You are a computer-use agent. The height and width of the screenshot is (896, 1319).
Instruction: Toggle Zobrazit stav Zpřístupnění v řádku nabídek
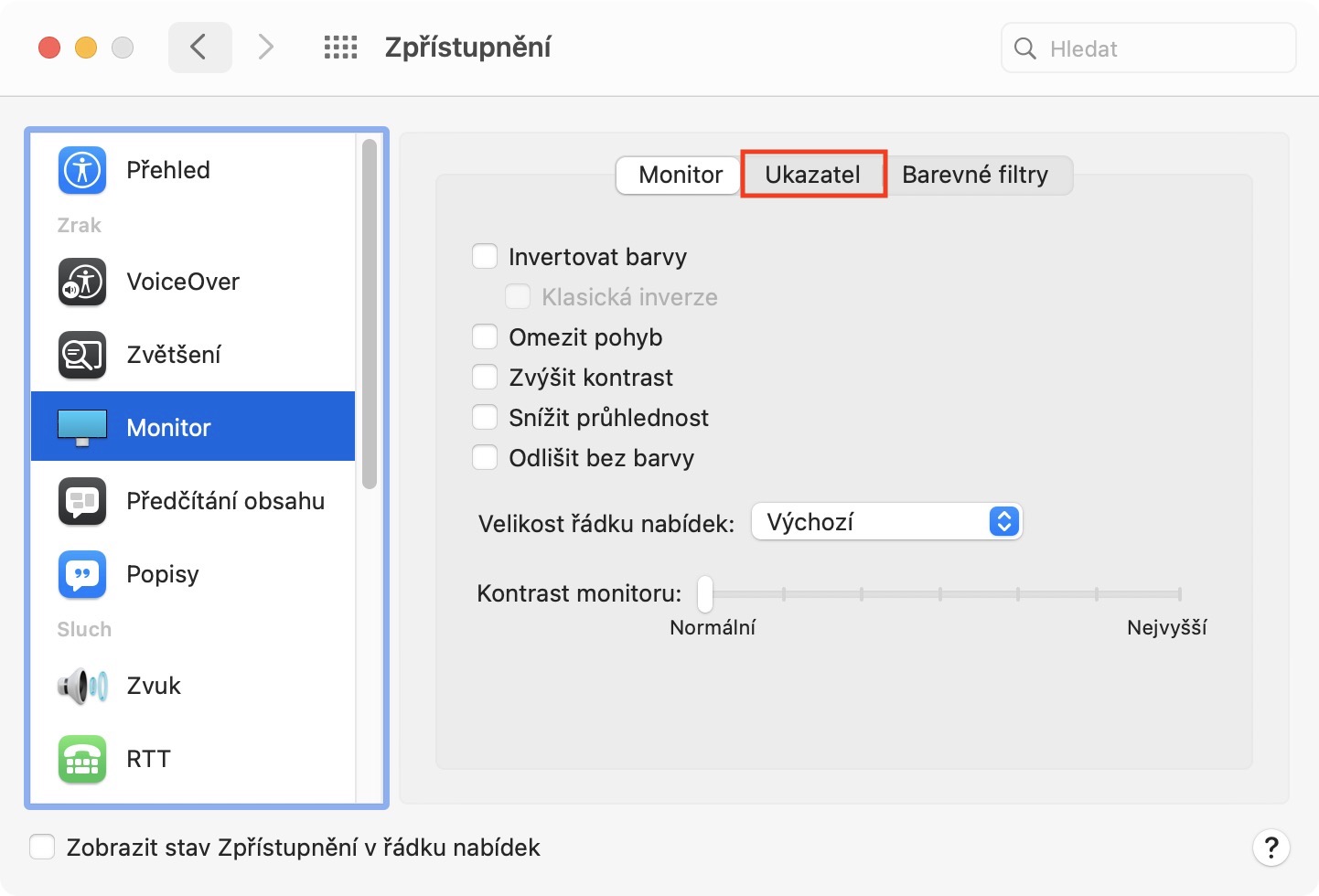pos(42,848)
